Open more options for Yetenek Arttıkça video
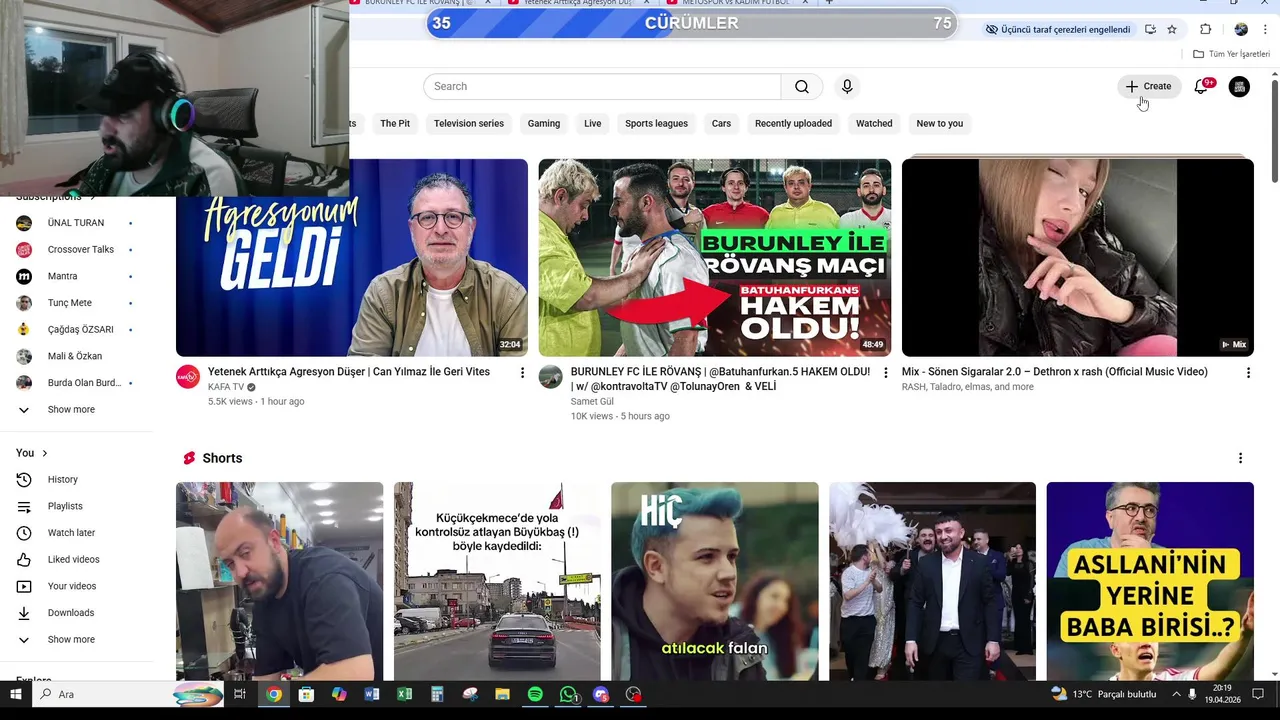The image size is (1280, 720). [522, 373]
